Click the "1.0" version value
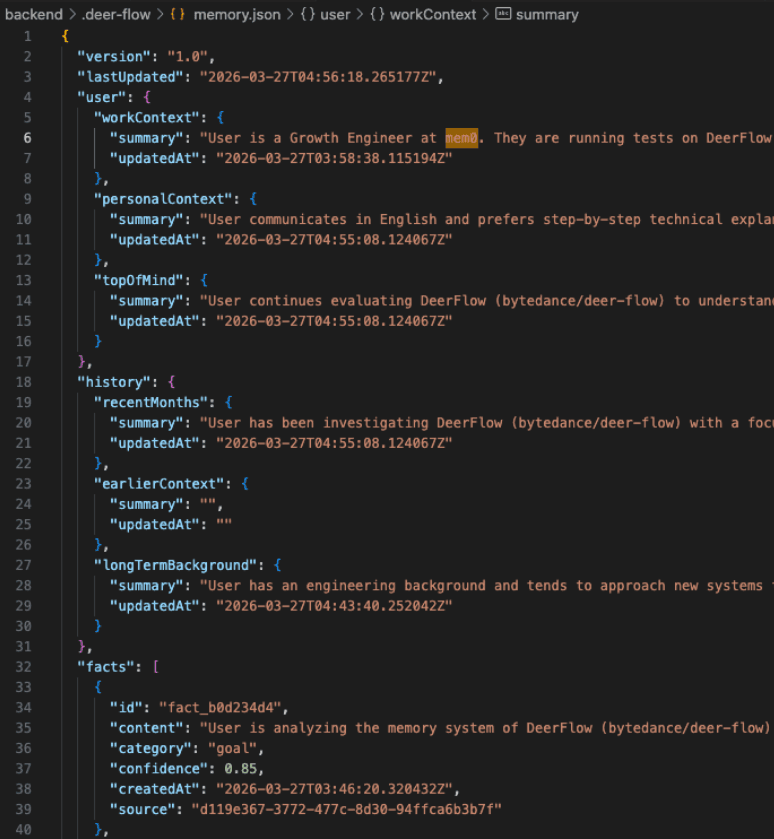 (187, 57)
